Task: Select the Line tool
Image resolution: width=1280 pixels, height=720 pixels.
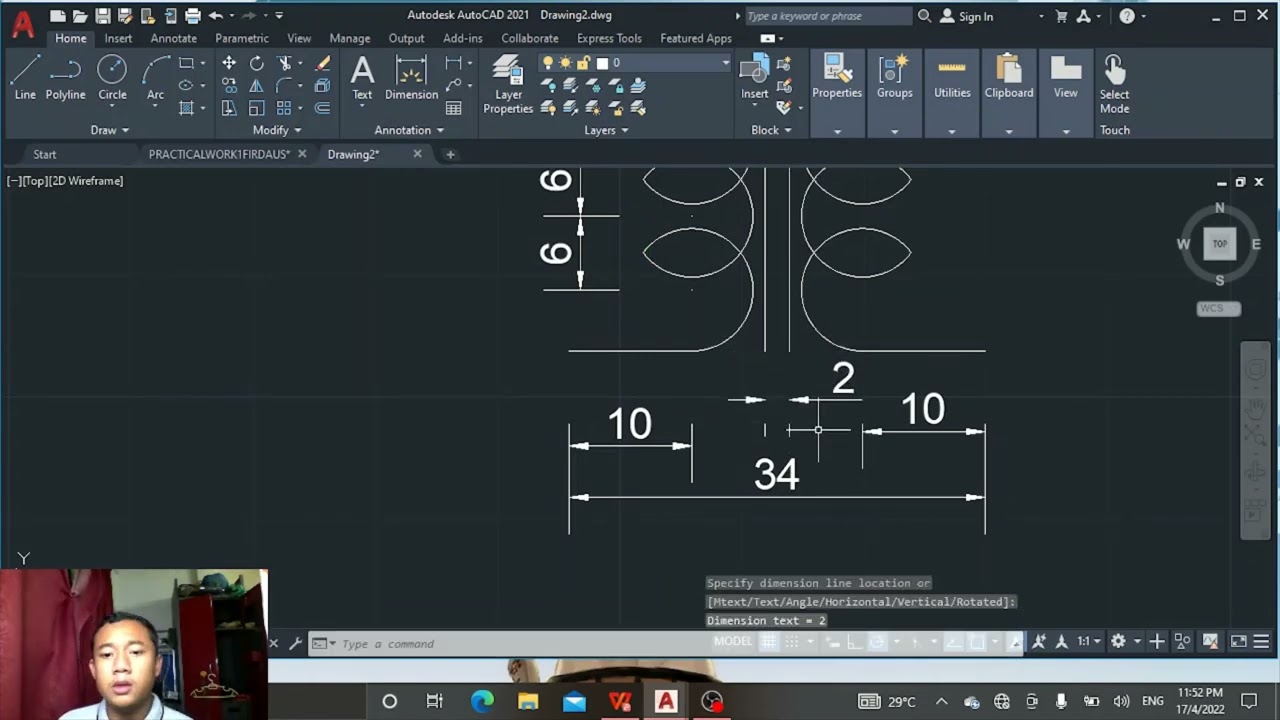Action: [25, 78]
